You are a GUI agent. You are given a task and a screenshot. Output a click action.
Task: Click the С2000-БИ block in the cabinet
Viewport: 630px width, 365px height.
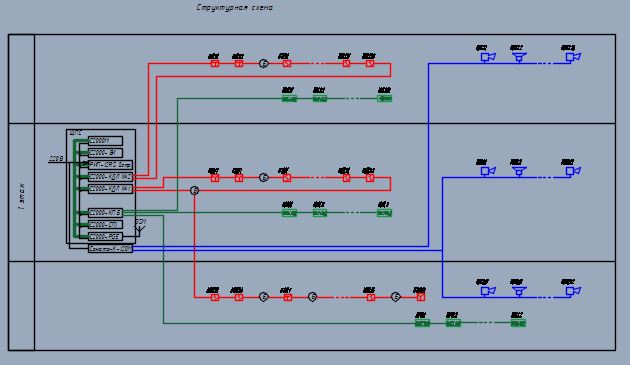point(105,153)
